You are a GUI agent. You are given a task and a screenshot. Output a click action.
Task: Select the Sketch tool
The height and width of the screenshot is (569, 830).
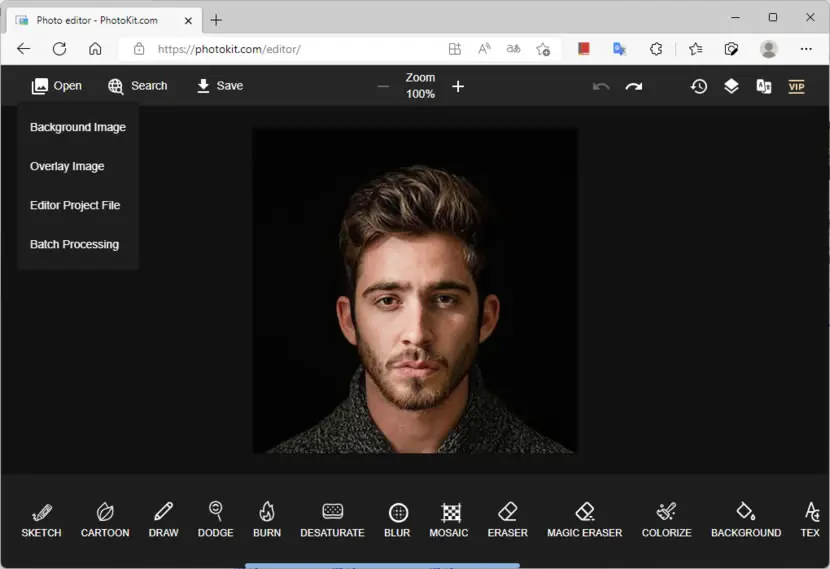point(41,519)
